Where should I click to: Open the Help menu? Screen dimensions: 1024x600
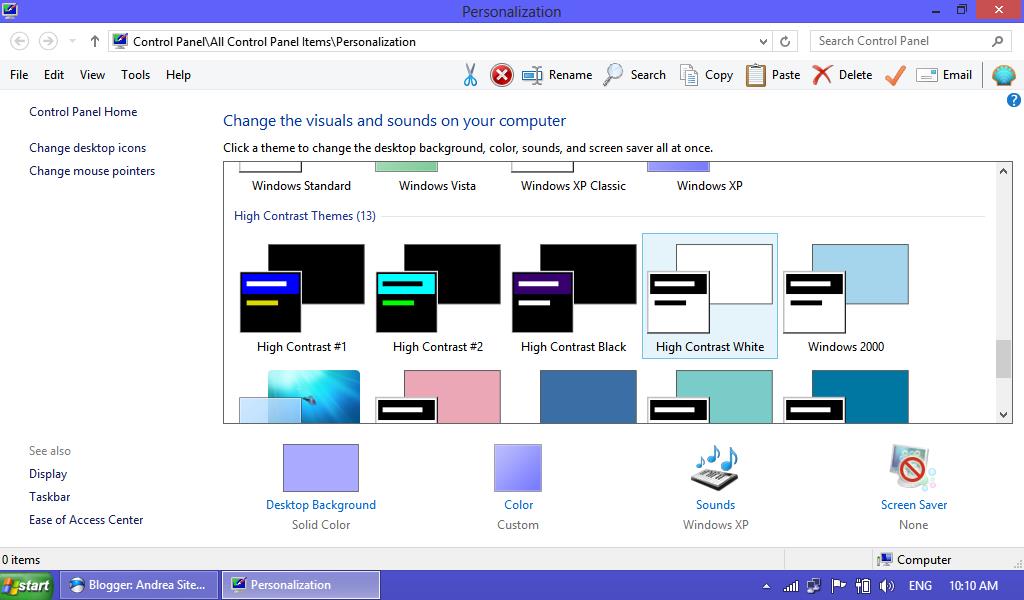point(178,75)
